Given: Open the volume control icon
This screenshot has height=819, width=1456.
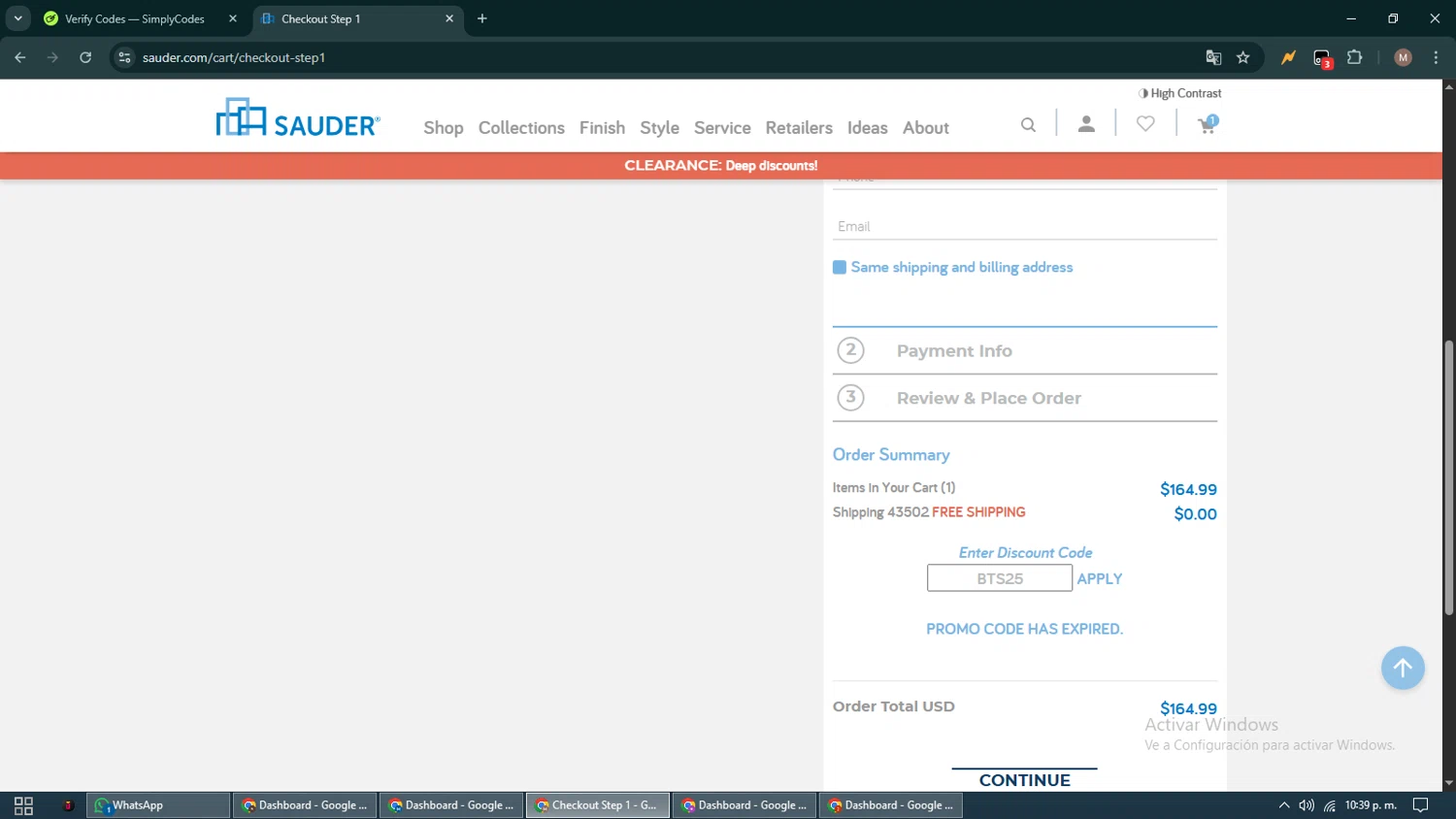Looking at the screenshot, I should (1307, 805).
